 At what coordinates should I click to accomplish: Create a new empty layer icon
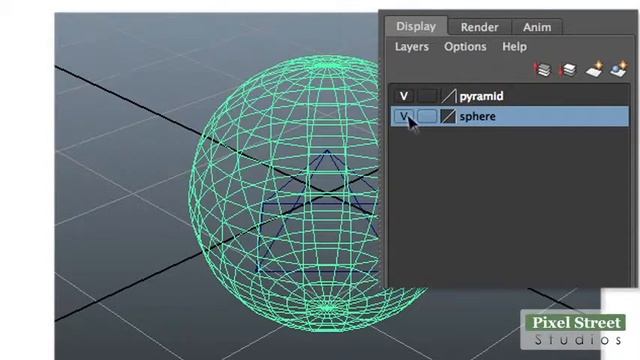point(594,69)
